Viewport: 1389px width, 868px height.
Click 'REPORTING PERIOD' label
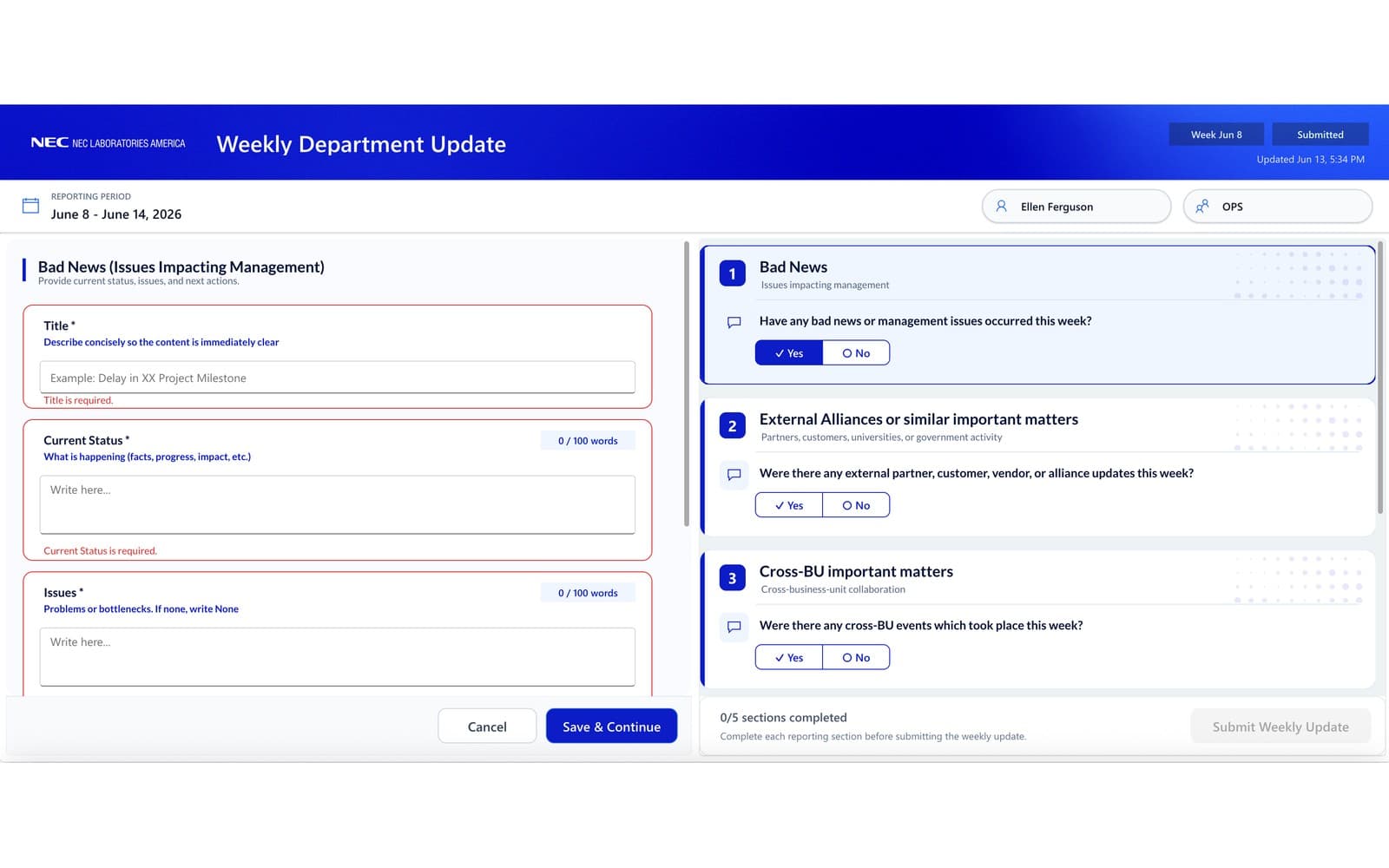[91, 196]
